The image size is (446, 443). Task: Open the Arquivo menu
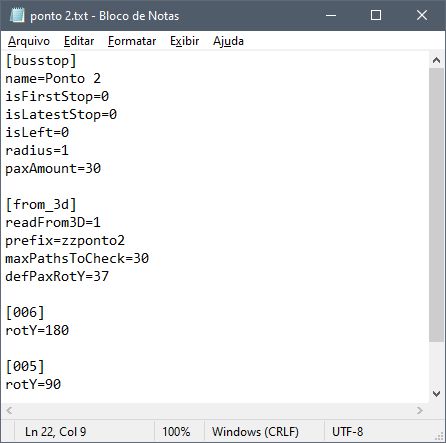click(29, 41)
